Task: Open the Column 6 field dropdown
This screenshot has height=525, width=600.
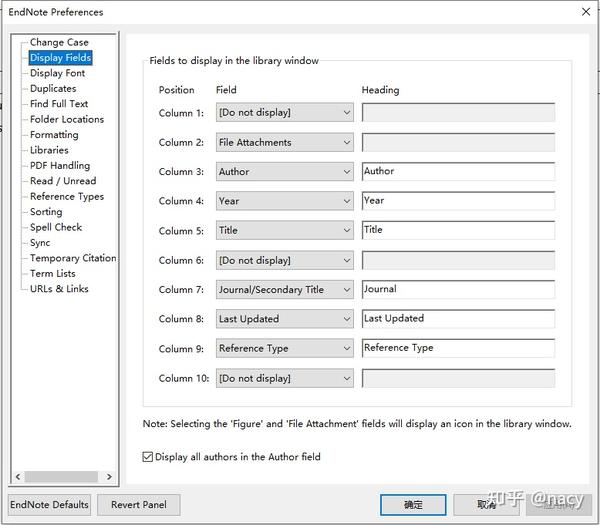Action: click(285, 261)
